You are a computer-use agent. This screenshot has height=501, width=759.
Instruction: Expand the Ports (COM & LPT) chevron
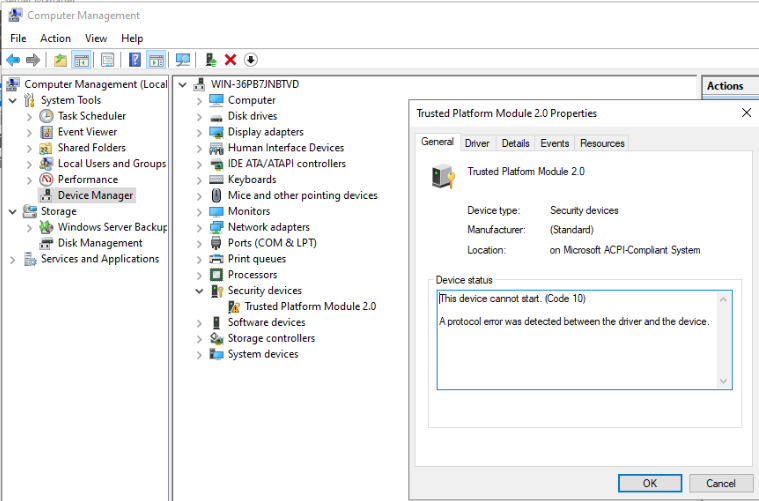coord(199,244)
